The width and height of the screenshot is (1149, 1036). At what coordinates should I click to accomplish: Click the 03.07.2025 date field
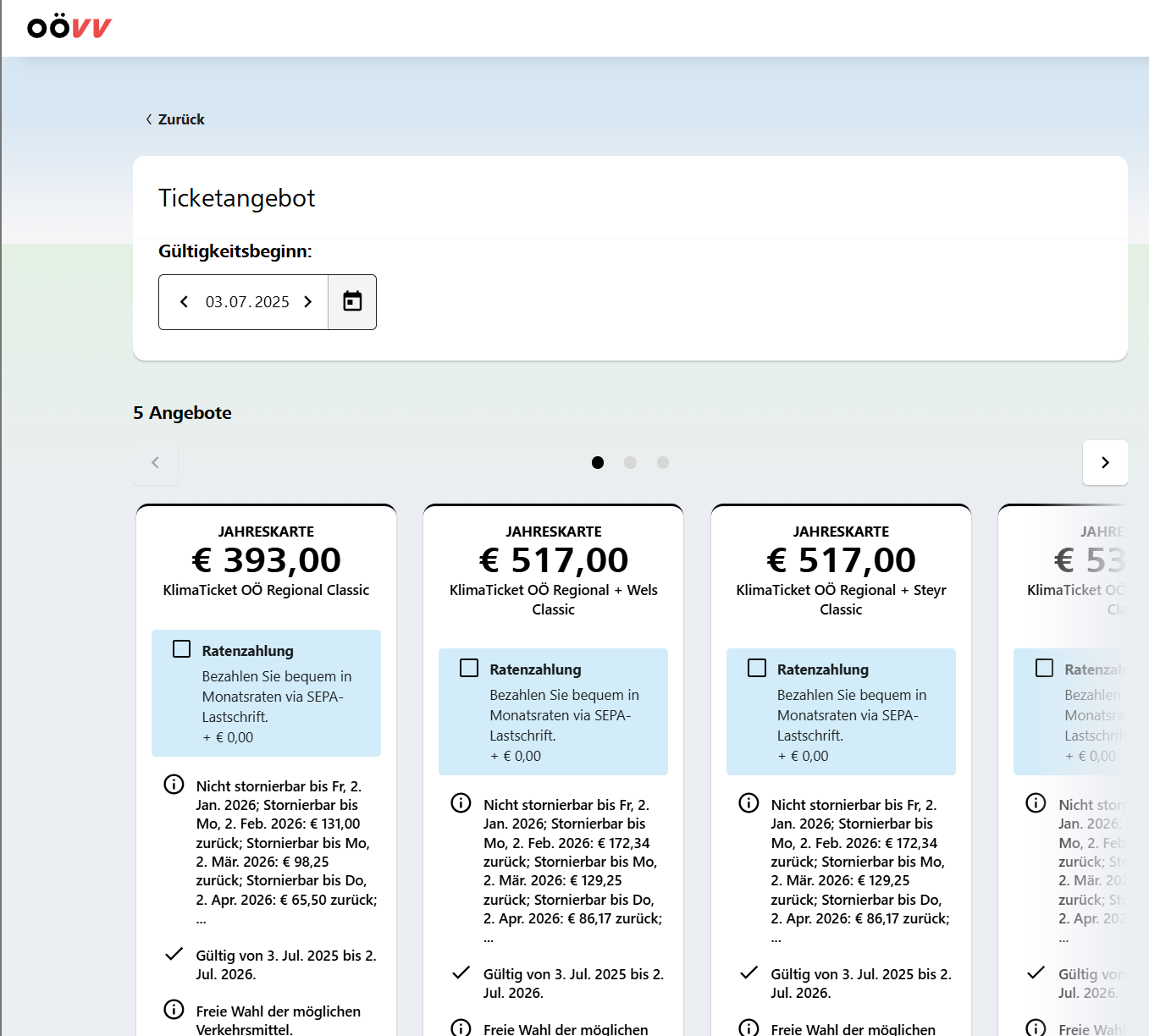247,302
